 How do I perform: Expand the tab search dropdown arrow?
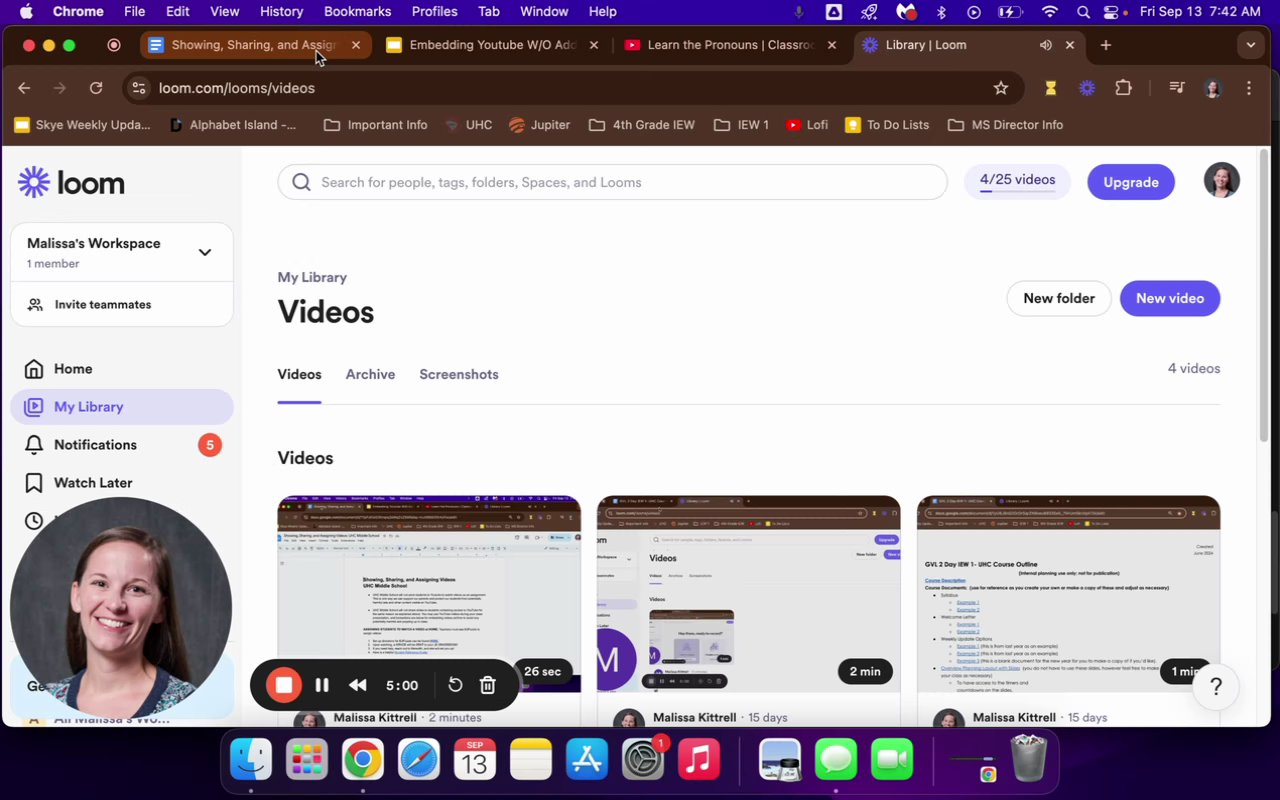pos(1250,45)
